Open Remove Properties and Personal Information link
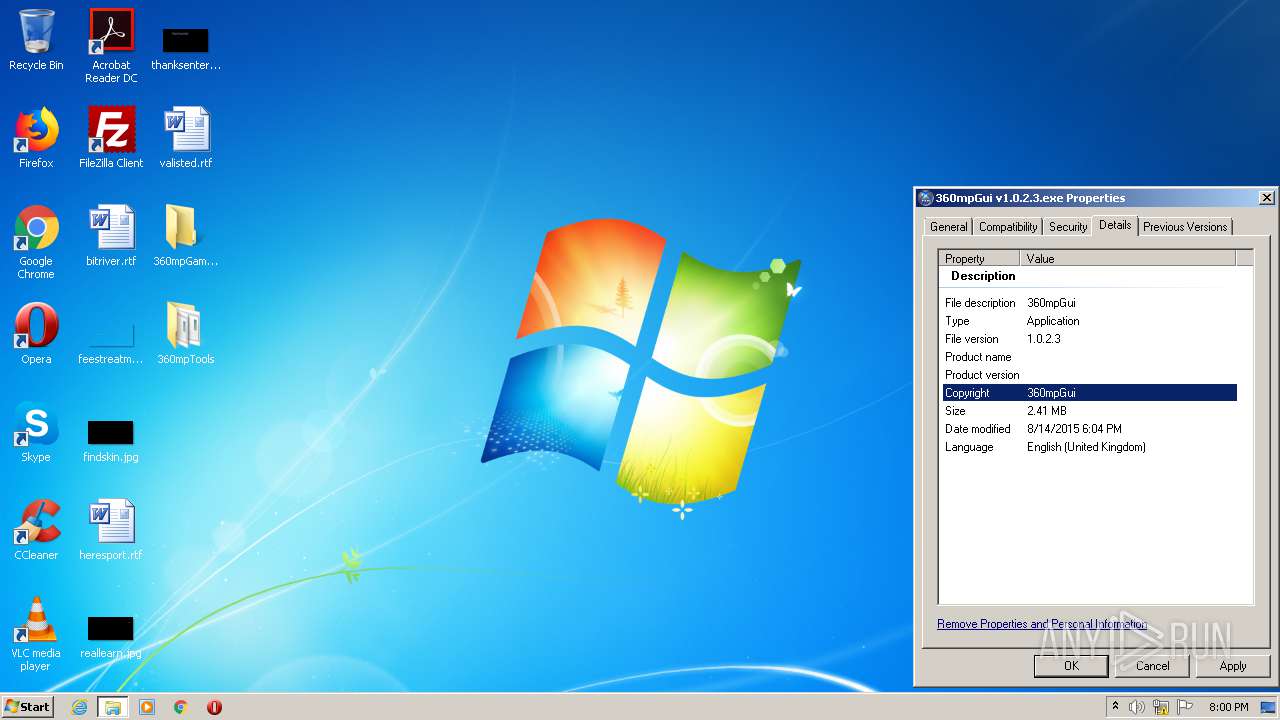This screenshot has height=720, width=1280. point(1042,624)
